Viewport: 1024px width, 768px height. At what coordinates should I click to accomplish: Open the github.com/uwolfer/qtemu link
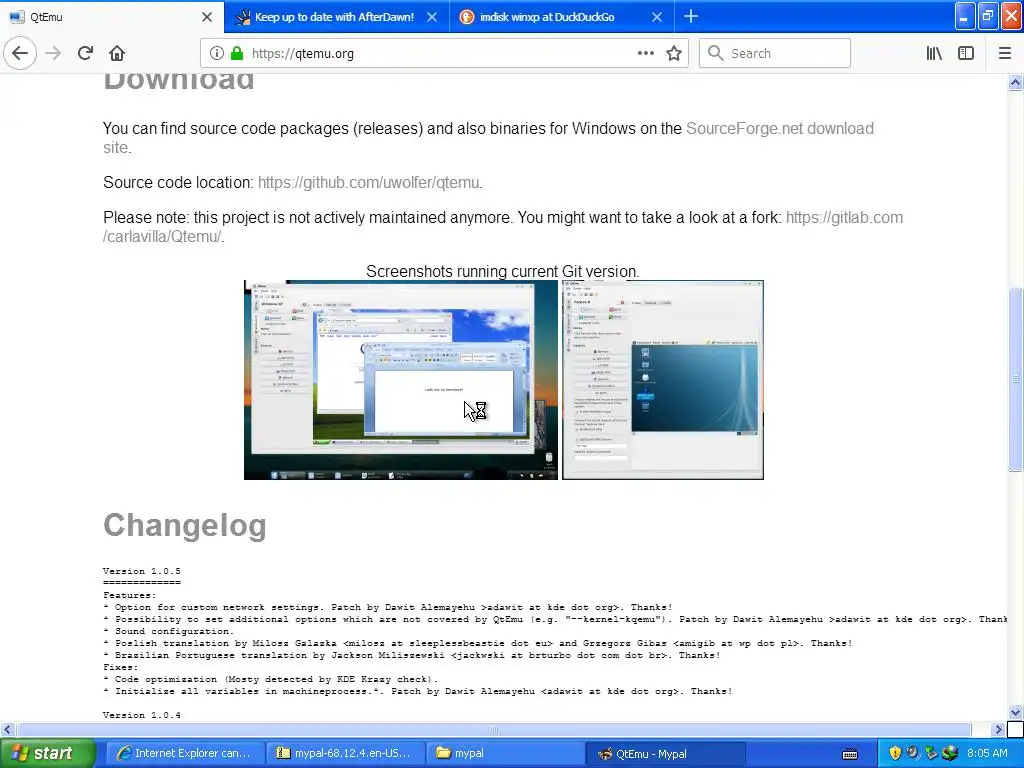(368, 182)
